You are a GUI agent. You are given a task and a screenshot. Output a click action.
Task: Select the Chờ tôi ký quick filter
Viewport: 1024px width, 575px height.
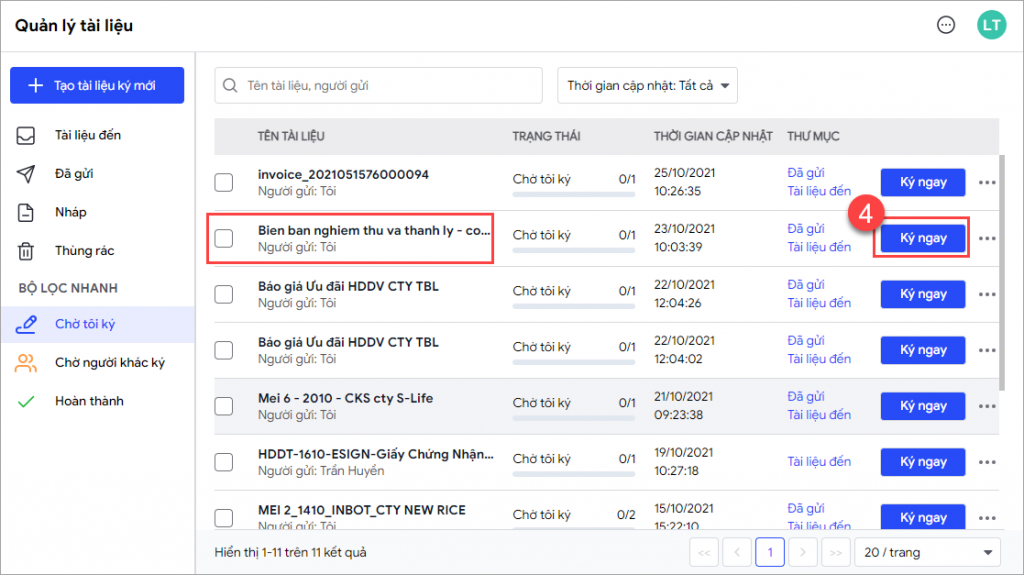[85, 324]
